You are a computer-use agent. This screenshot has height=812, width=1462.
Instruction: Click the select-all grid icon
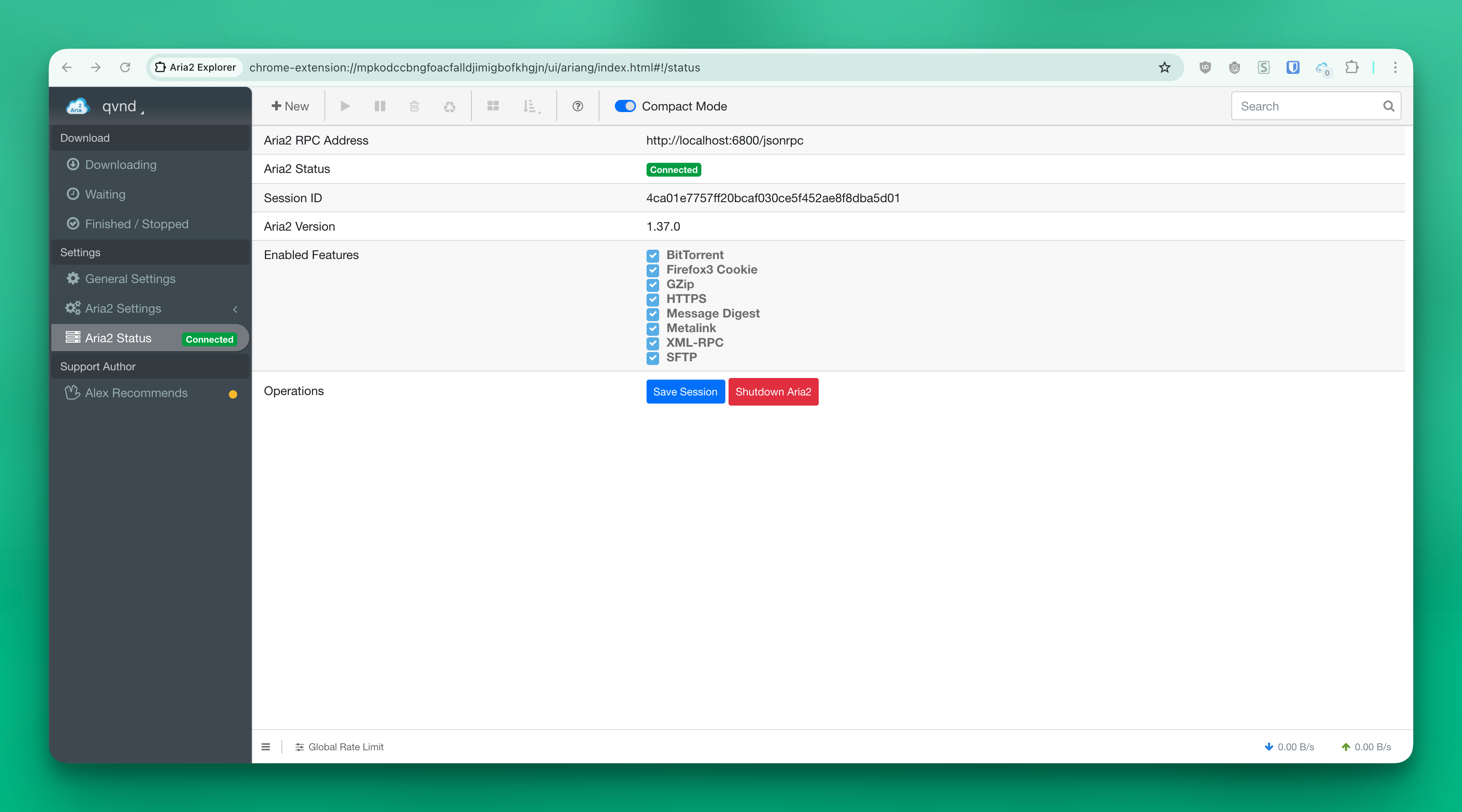click(x=493, y=106)
